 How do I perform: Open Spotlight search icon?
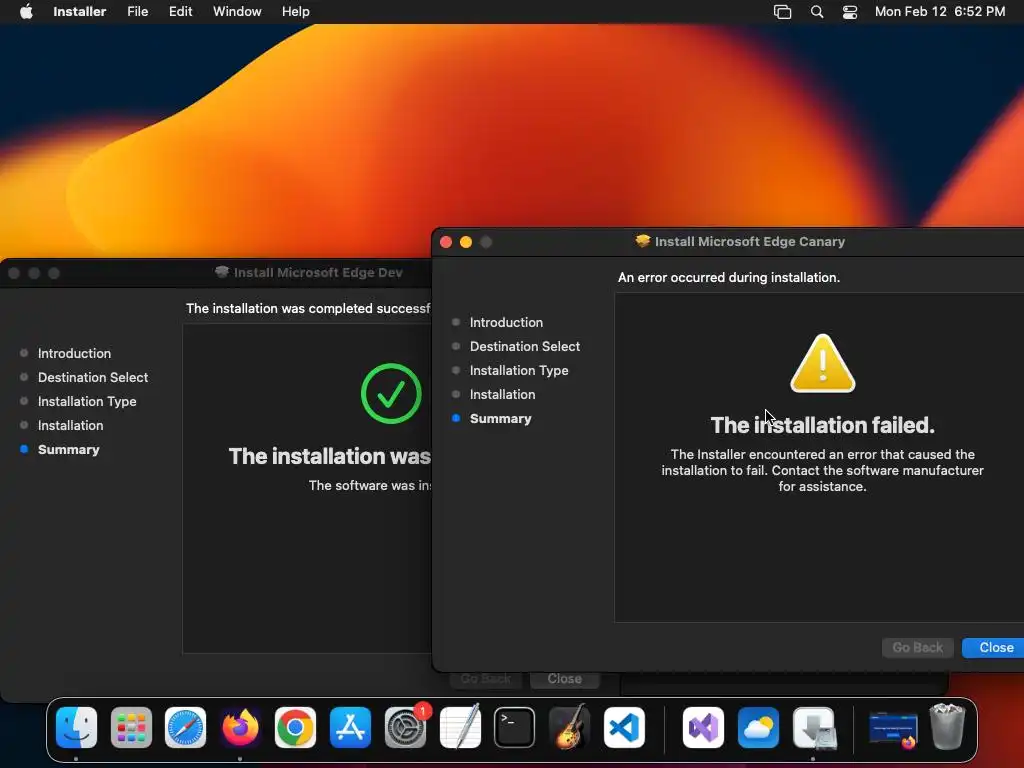[x=816, y=12]
